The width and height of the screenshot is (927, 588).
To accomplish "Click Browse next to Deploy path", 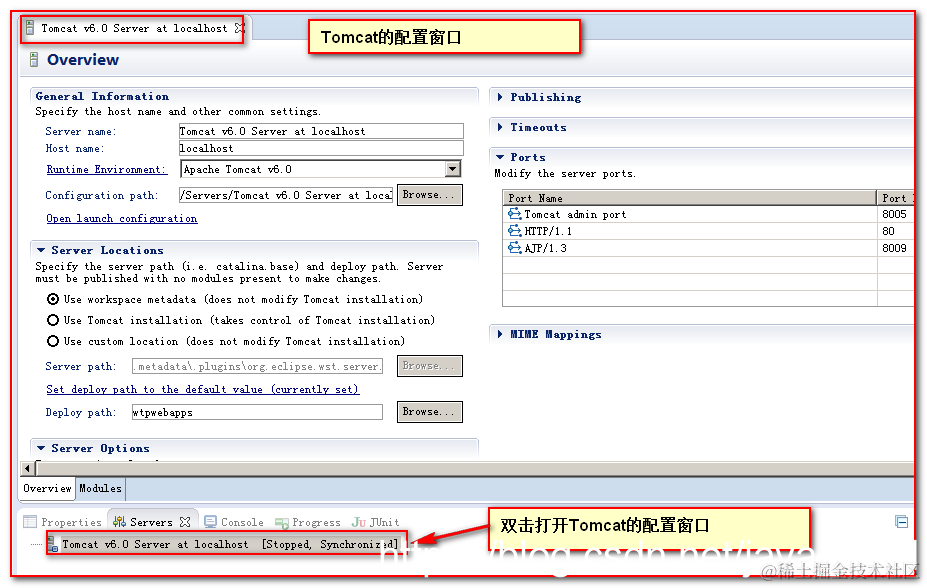I will 430,411.
